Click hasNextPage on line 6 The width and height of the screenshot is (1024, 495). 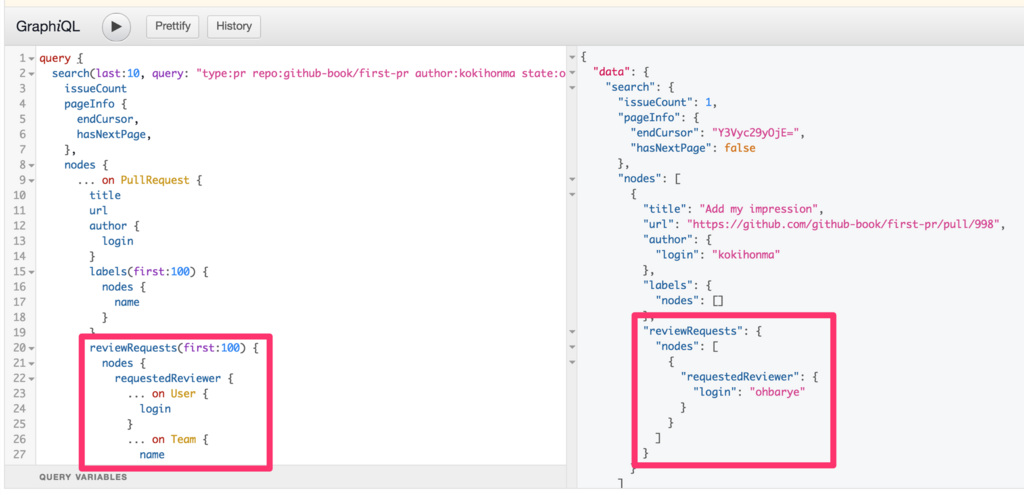(111, 135)
